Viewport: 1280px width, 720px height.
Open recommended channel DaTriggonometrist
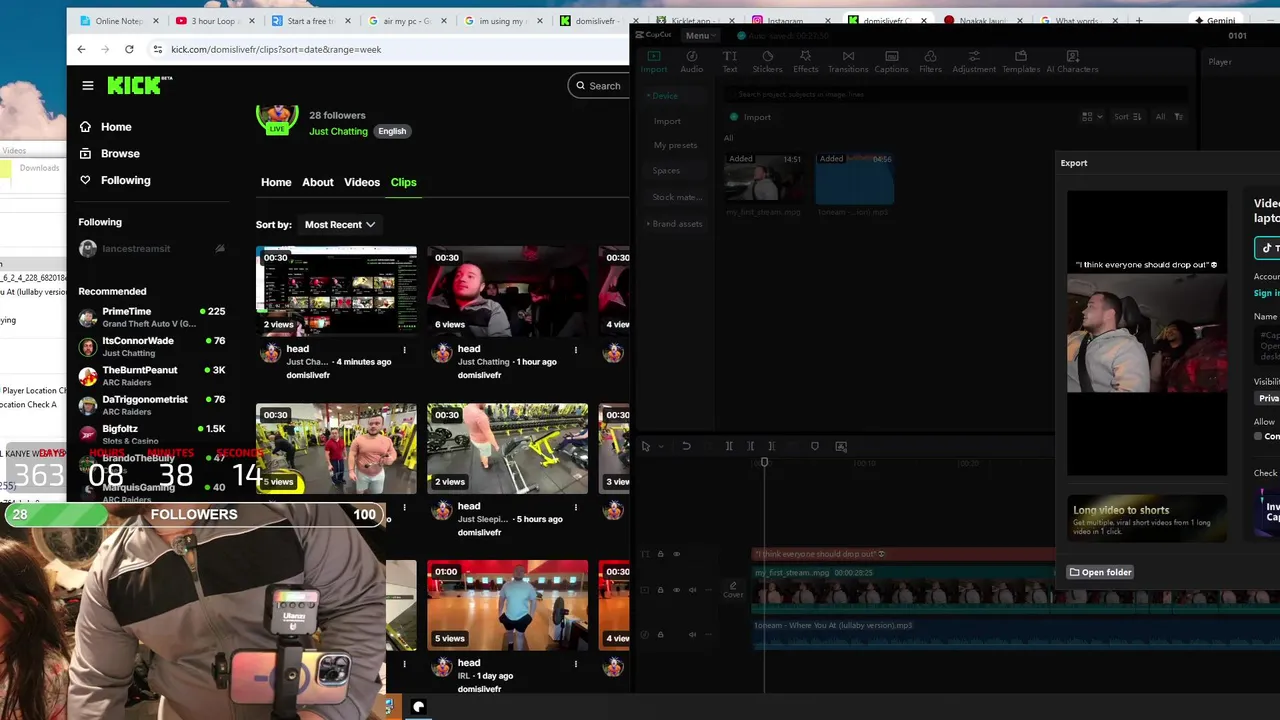[x=152, y=405]
